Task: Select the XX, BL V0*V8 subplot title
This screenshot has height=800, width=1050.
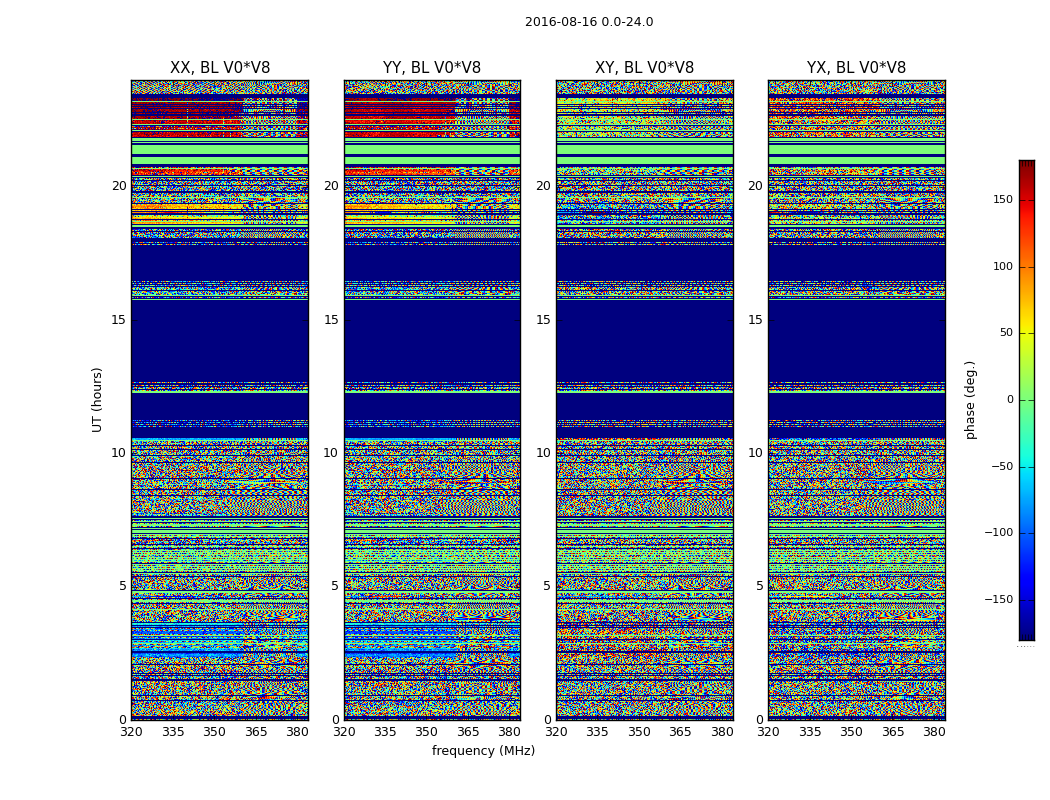Action: (220, 68)
